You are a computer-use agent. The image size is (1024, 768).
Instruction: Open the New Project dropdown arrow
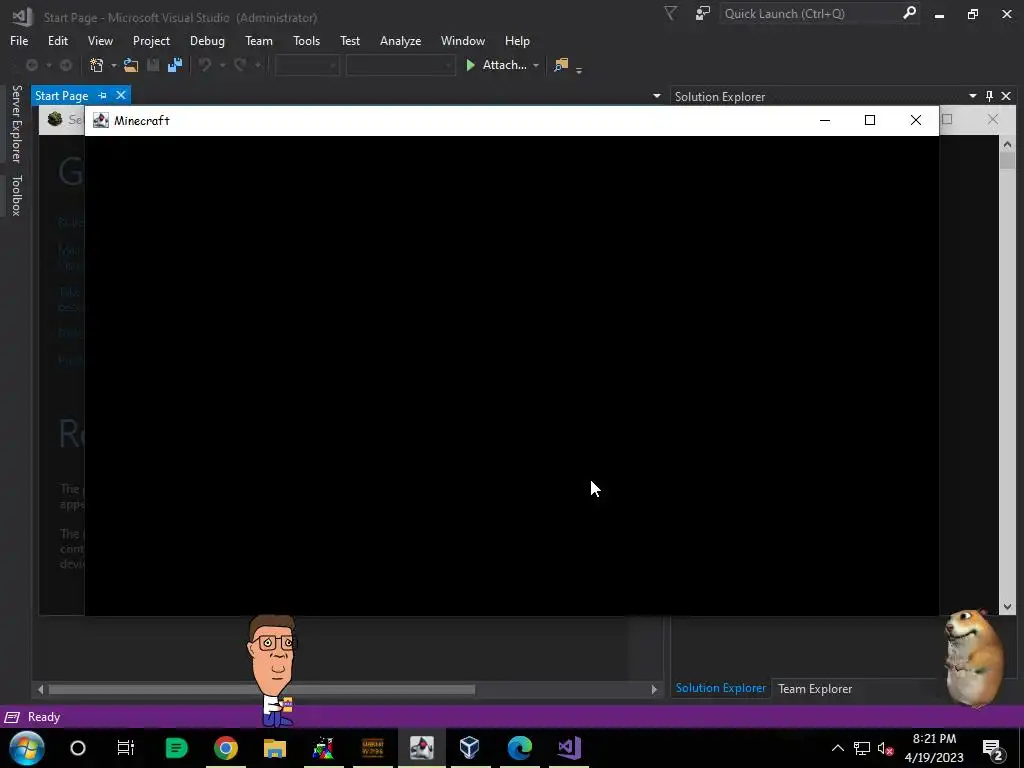click(114, 65)
